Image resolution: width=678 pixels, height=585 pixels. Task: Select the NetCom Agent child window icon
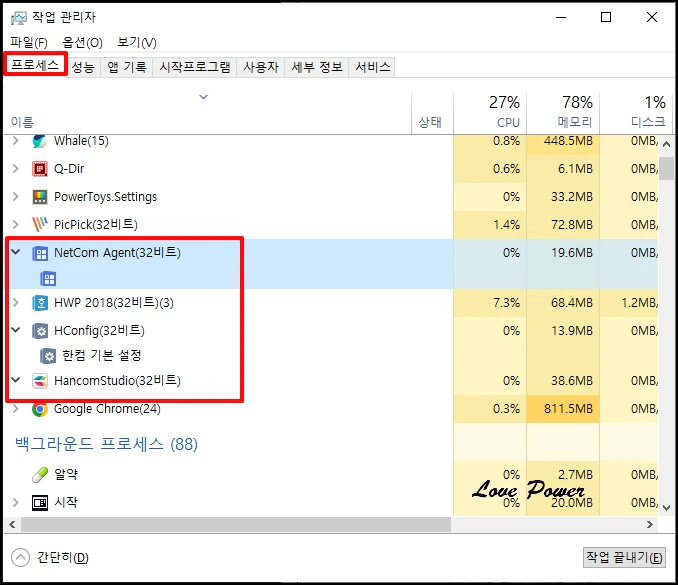48,279
